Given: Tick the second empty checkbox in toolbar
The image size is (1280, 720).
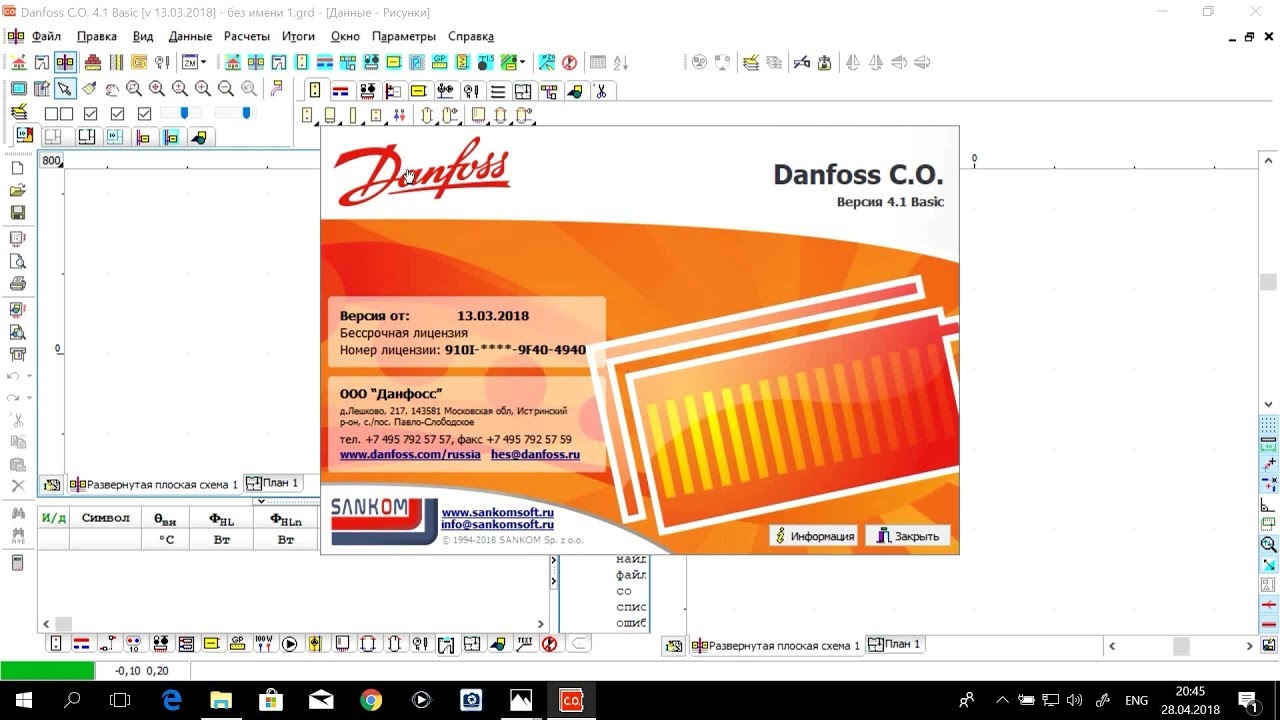Looking at the screenshot, I should (x=66, y=114).
